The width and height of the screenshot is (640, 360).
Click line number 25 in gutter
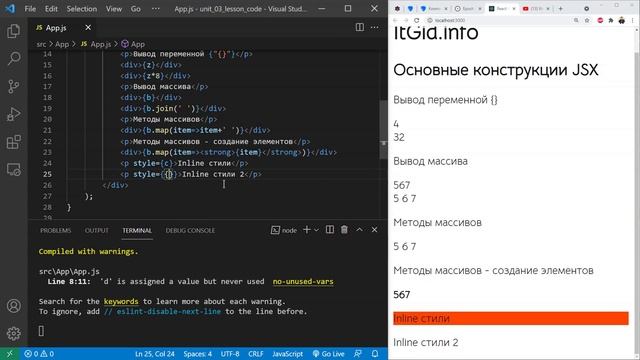[47, 174]
